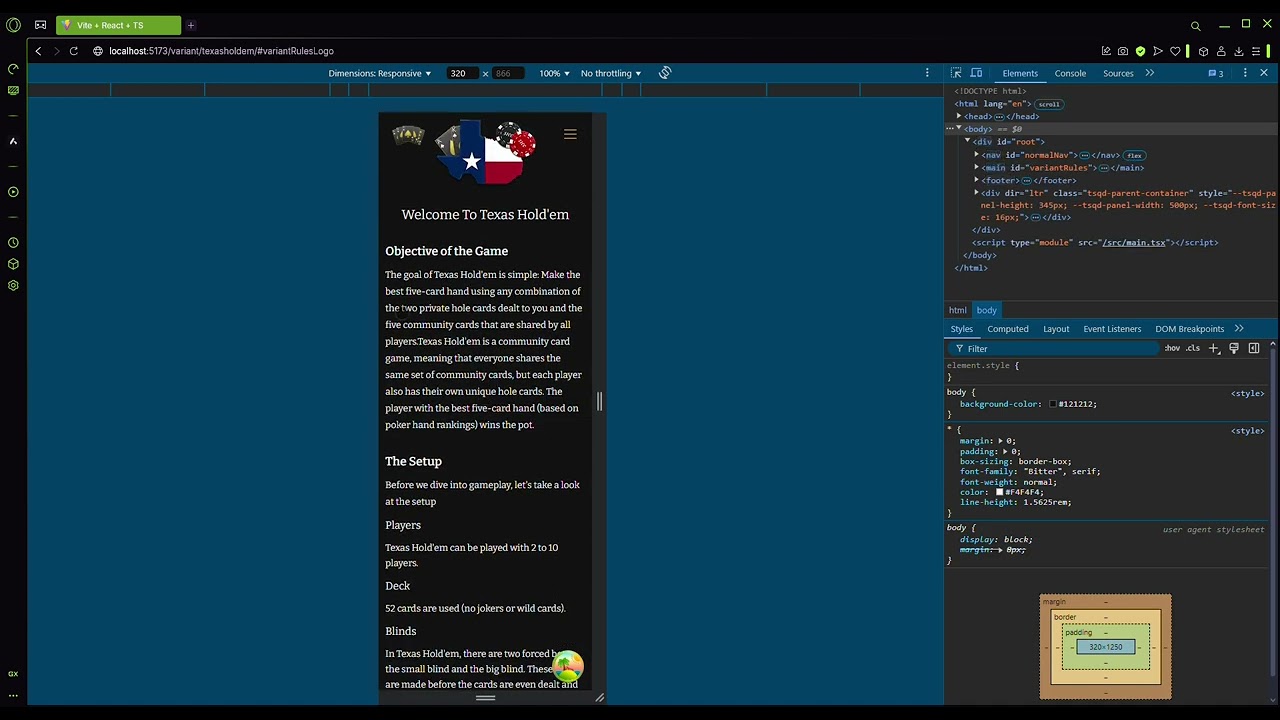Open the 100% zoom dropdown

point(555,73)
